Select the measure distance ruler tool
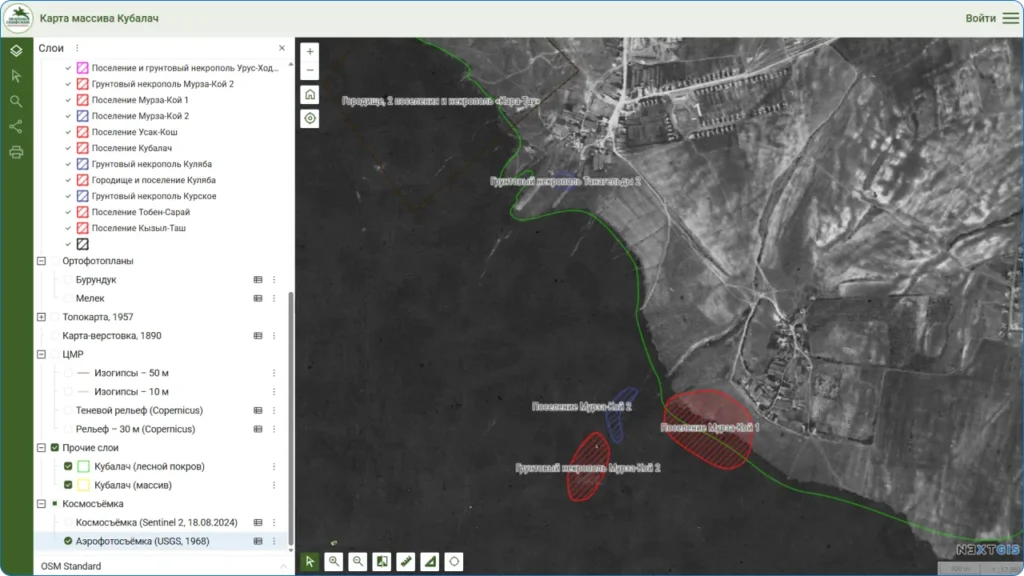Viewport: 1024px width, 576px height. tap(406, 561)
